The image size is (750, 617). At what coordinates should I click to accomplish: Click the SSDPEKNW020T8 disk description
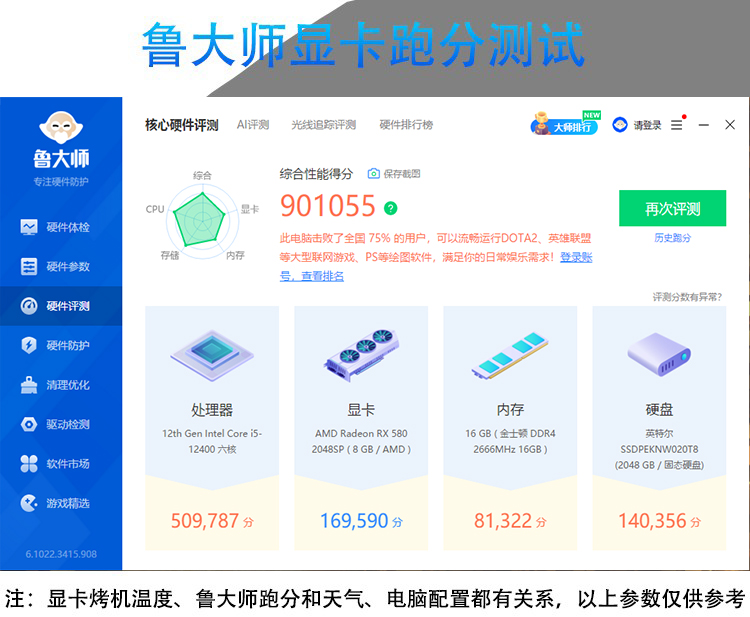coord(659,449)
